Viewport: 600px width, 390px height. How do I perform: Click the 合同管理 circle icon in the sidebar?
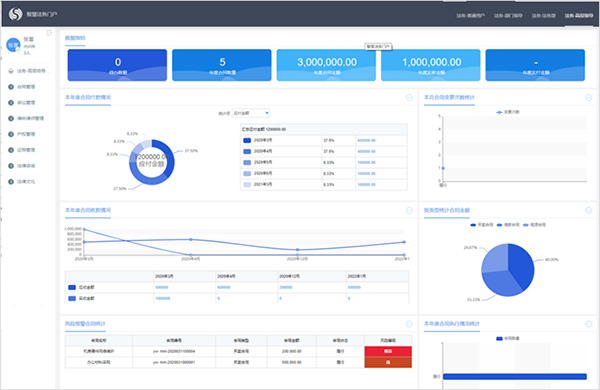[11, 87]
